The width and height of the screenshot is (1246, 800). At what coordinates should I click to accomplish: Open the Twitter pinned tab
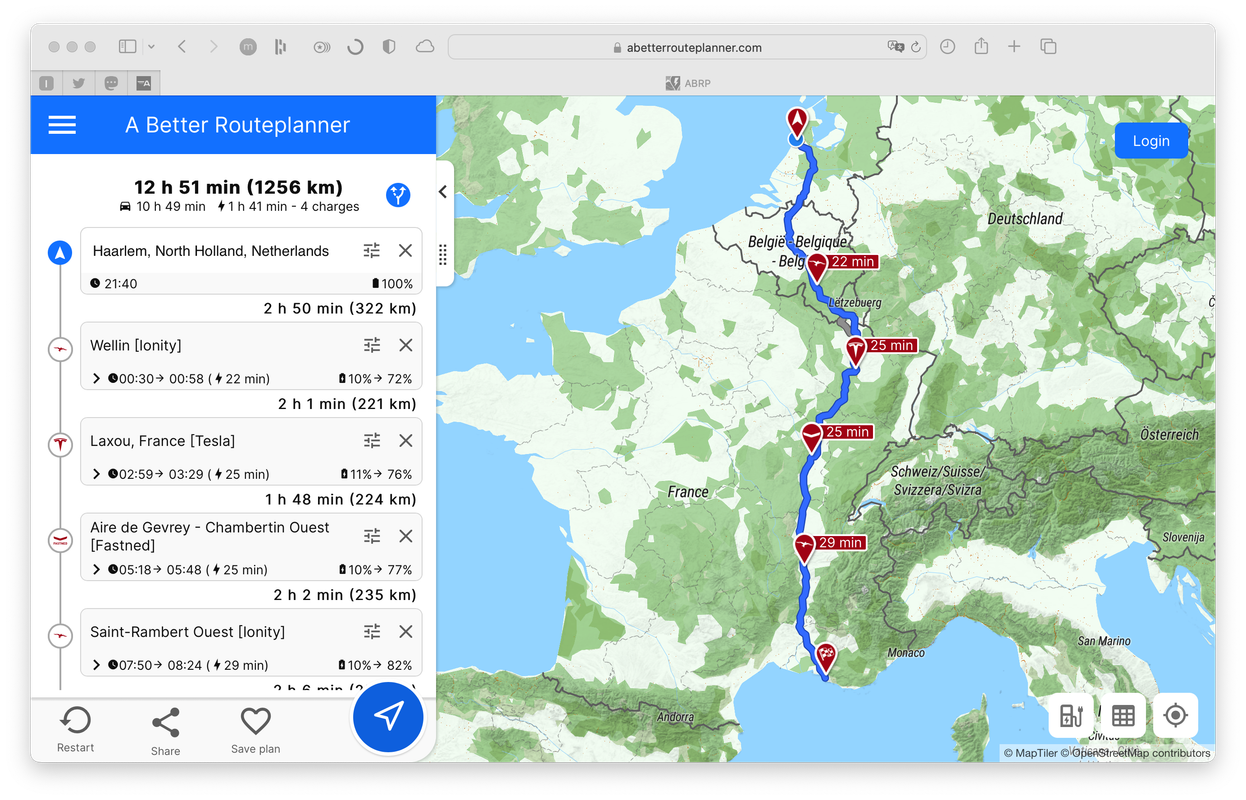click(x=79, y=83)
